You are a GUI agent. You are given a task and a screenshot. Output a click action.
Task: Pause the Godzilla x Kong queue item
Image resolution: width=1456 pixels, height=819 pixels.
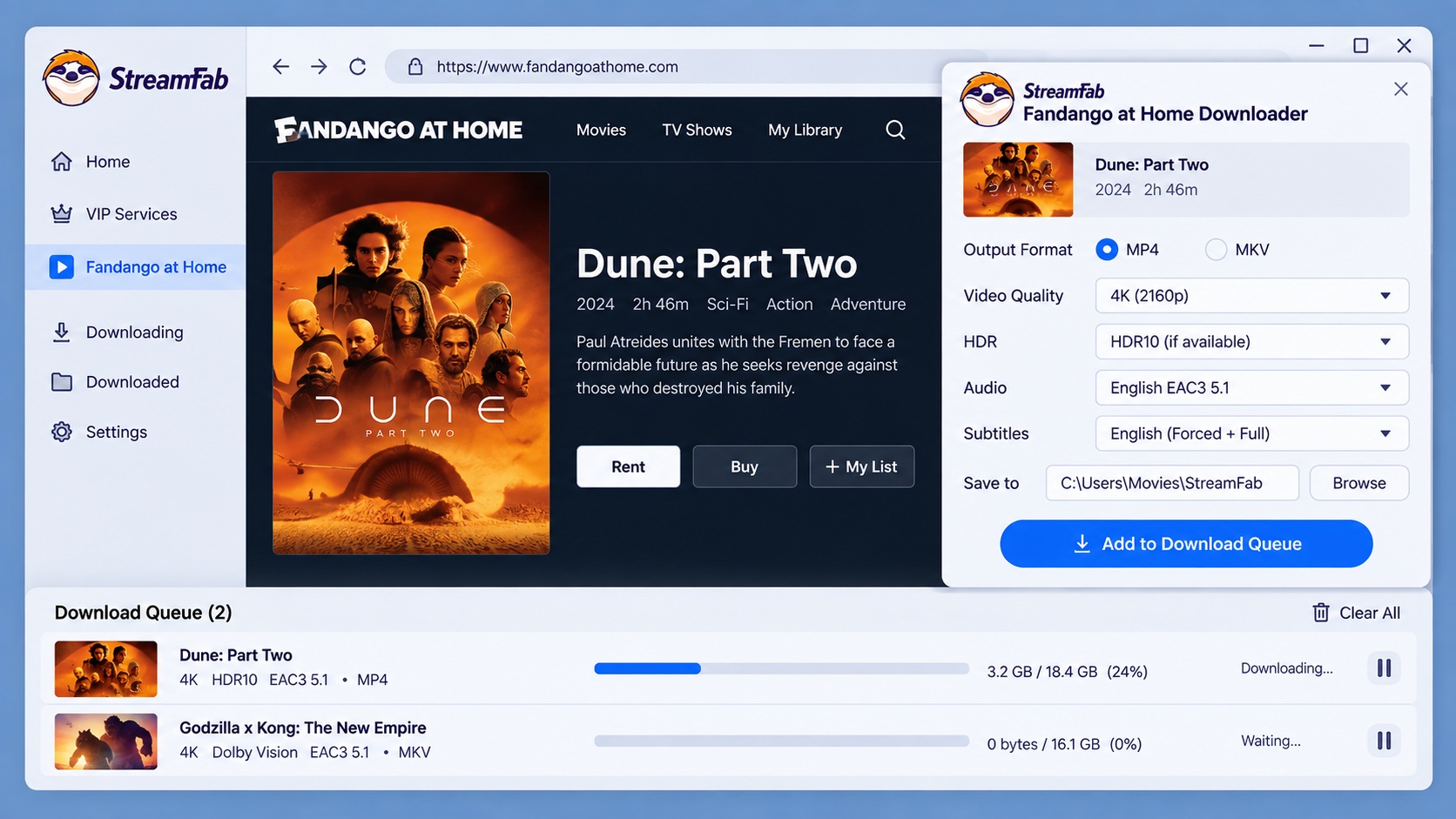1384,742
